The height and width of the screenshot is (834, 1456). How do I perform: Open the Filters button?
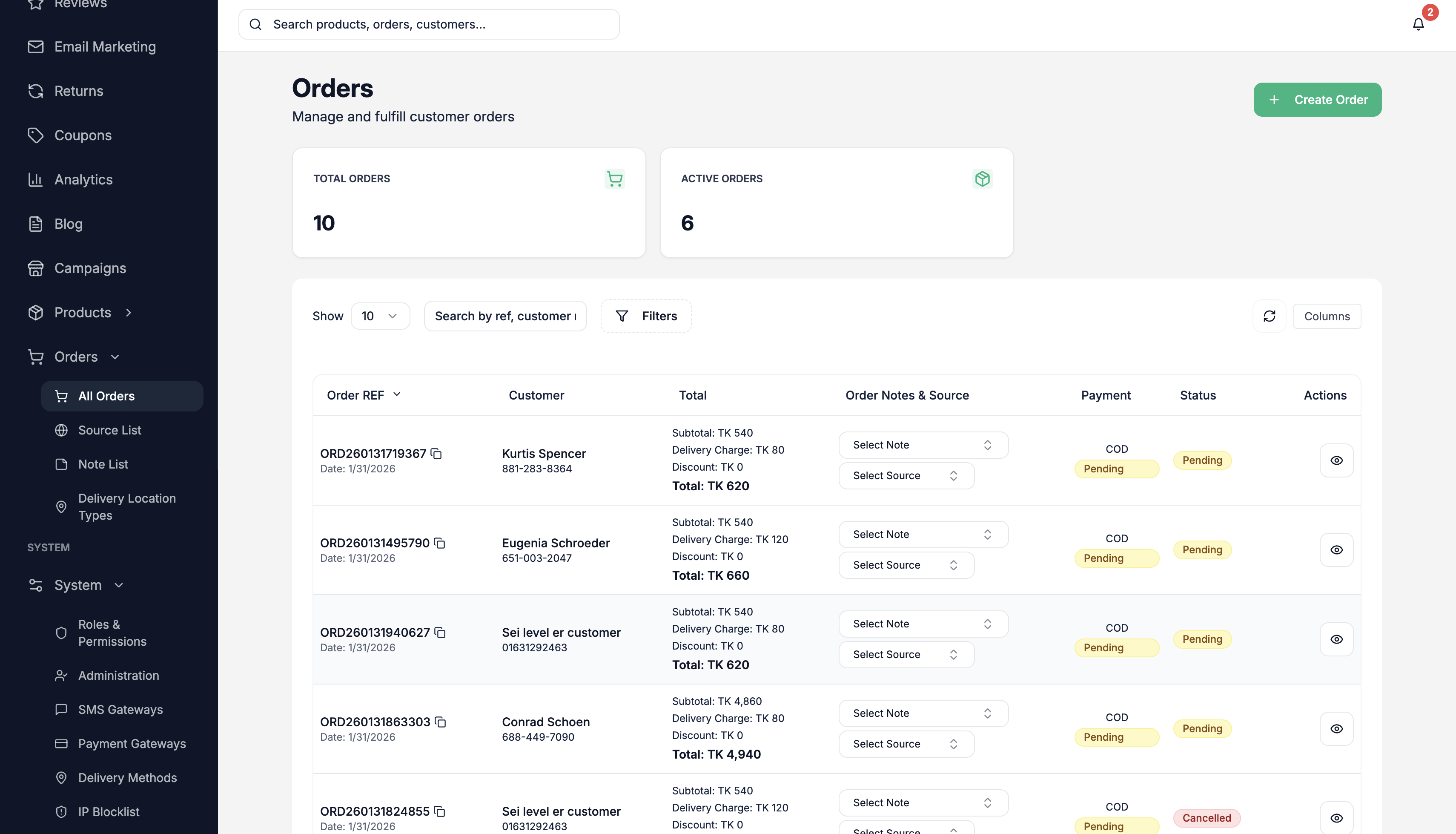(645, 316)
